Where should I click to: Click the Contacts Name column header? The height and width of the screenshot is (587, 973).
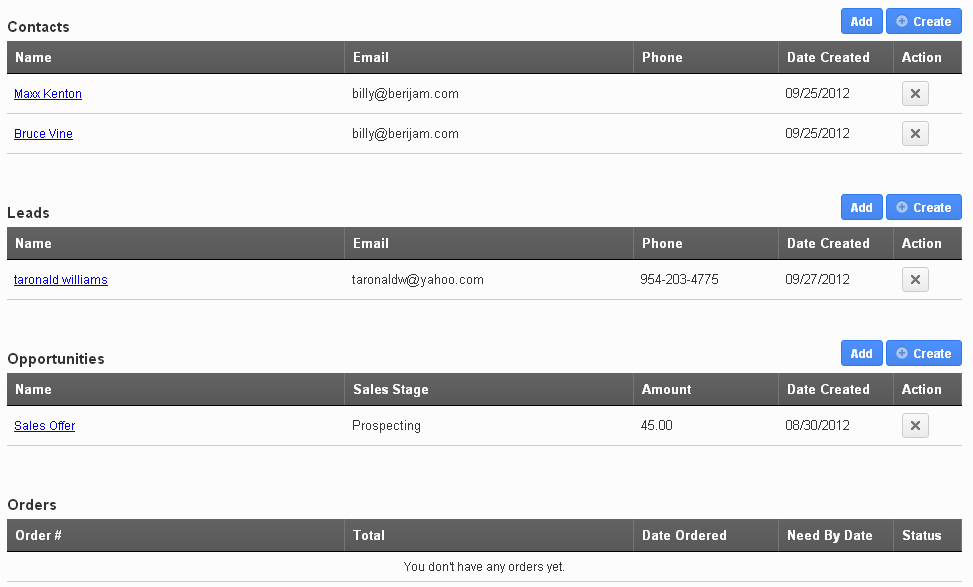click(34, 58)
